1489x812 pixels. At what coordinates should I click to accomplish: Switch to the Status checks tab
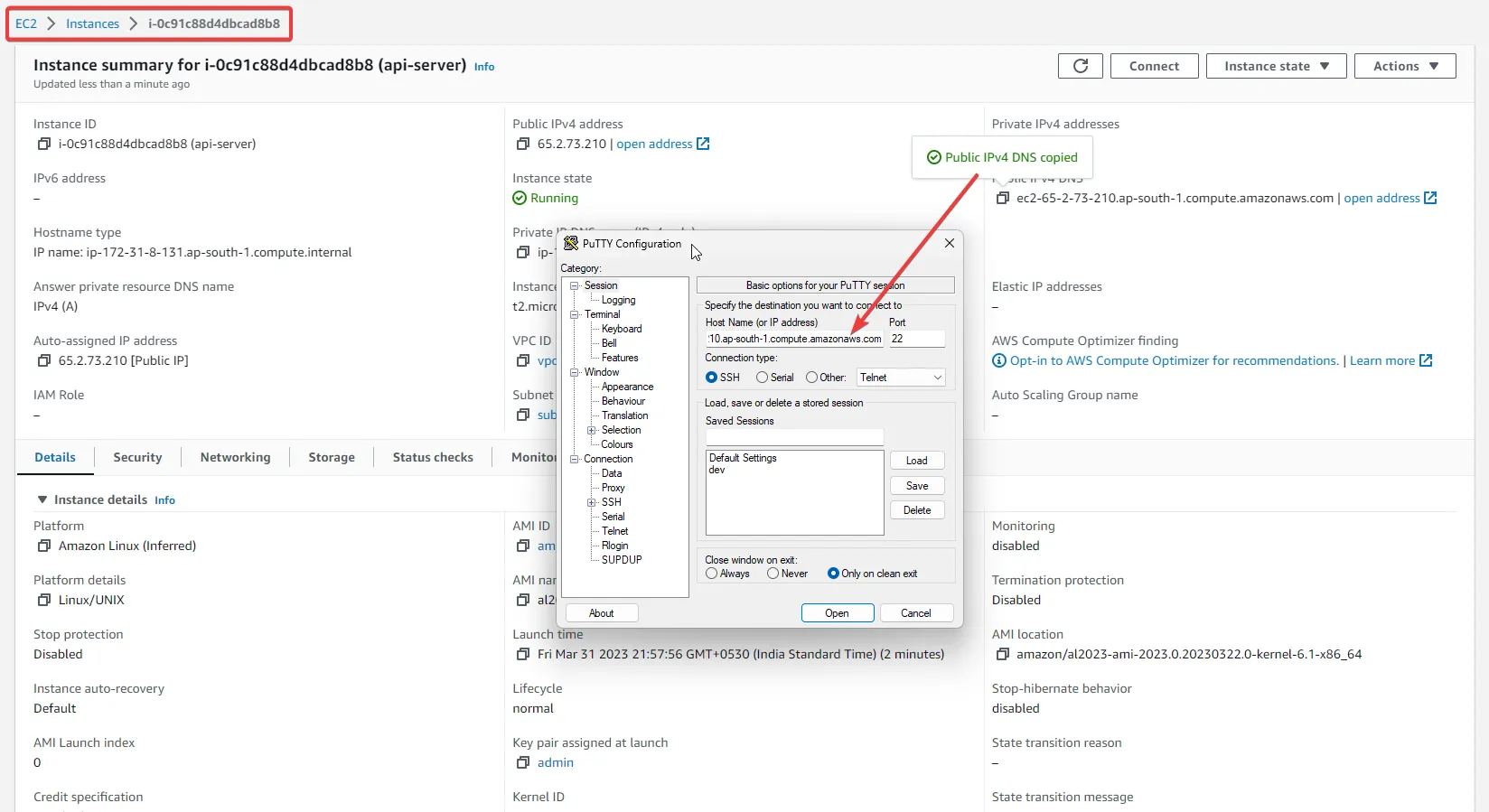(433, 457)
